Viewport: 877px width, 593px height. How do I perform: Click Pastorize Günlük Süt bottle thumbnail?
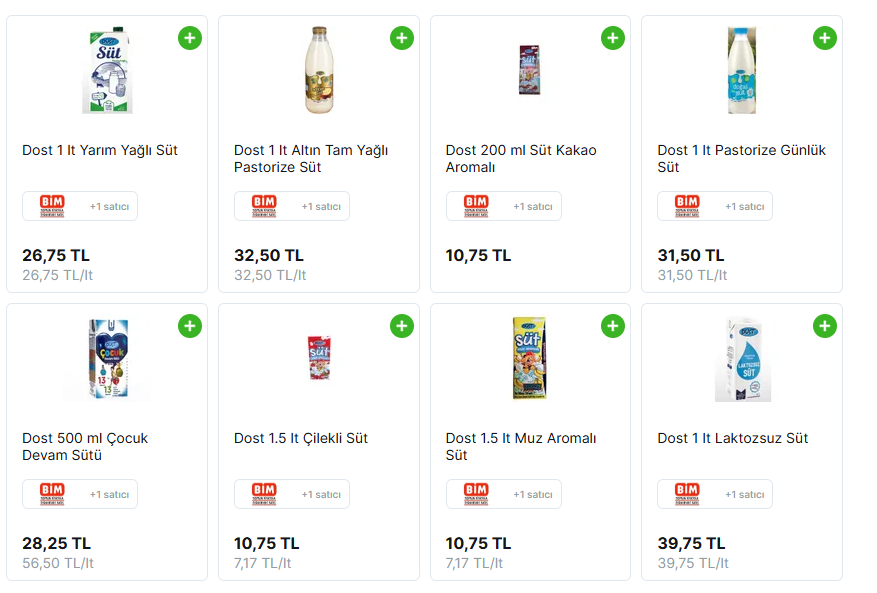tap(742, 70)
